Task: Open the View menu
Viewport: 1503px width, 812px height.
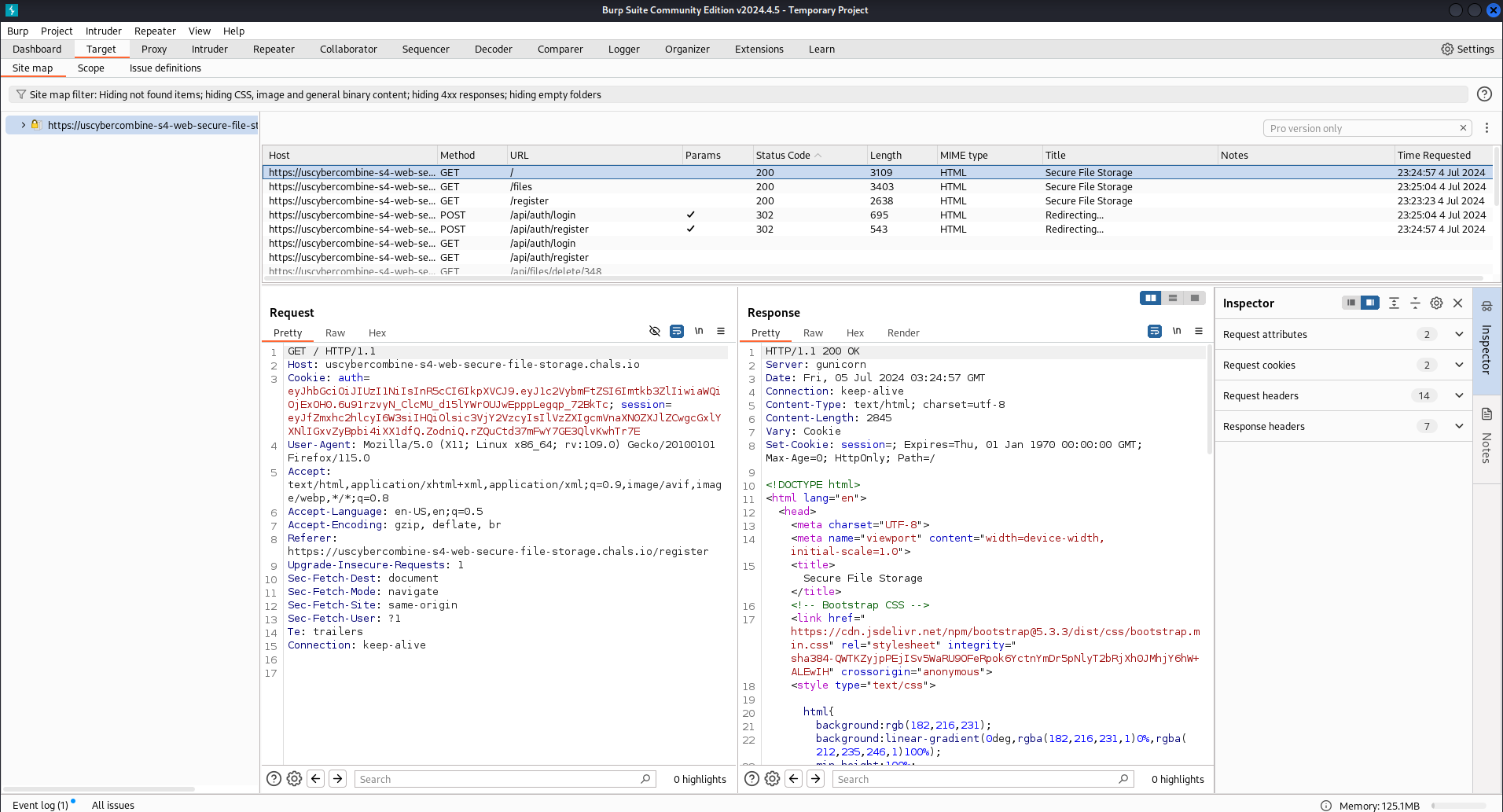Action: point(200,31)
